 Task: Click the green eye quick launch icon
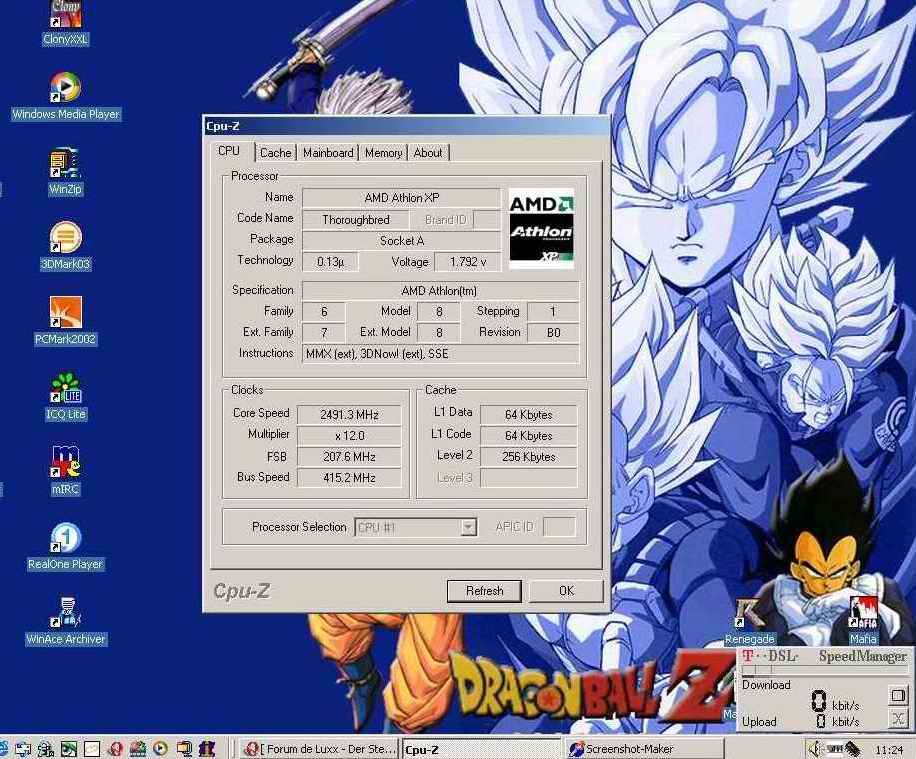point(69,748)
